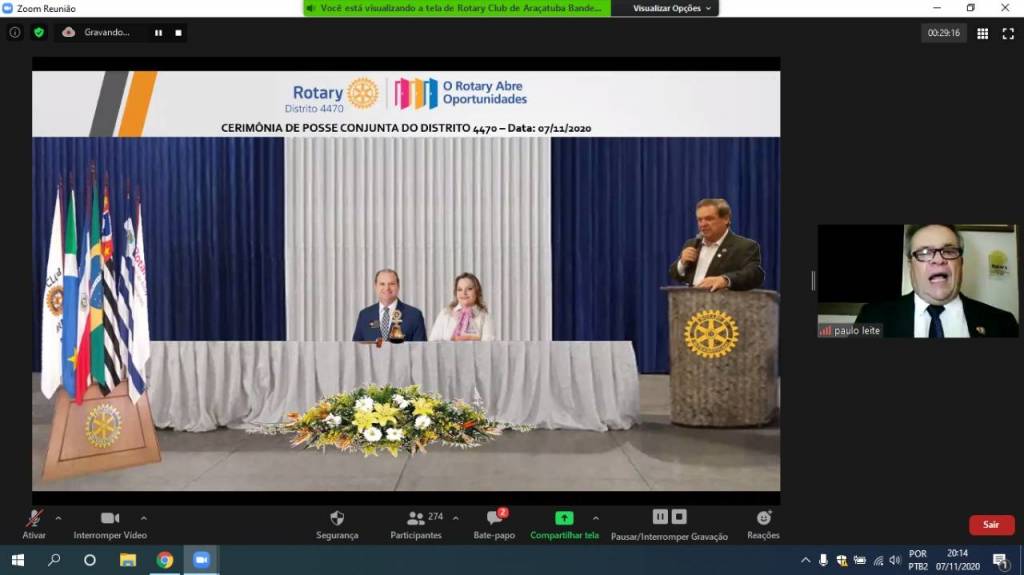Viewport: 1024px width, 575px height.
Task: Click the red Sair button
Action: click(991, 524)
